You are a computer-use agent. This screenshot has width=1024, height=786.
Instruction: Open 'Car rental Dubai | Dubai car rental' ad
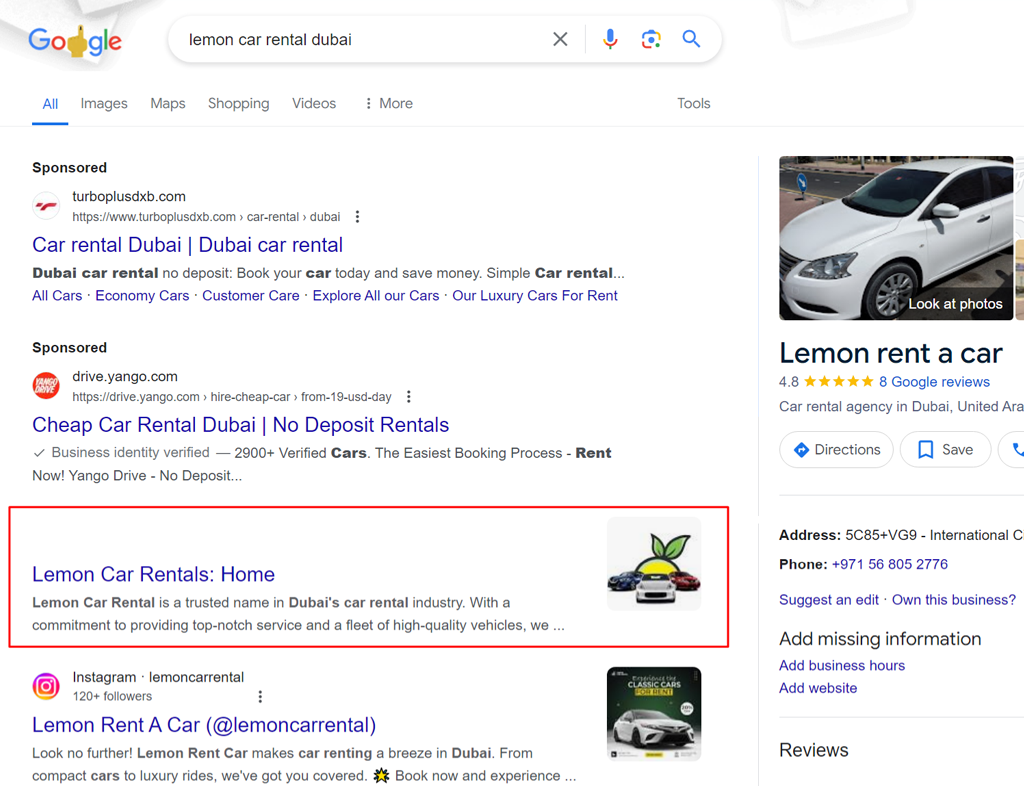point(187,245)
